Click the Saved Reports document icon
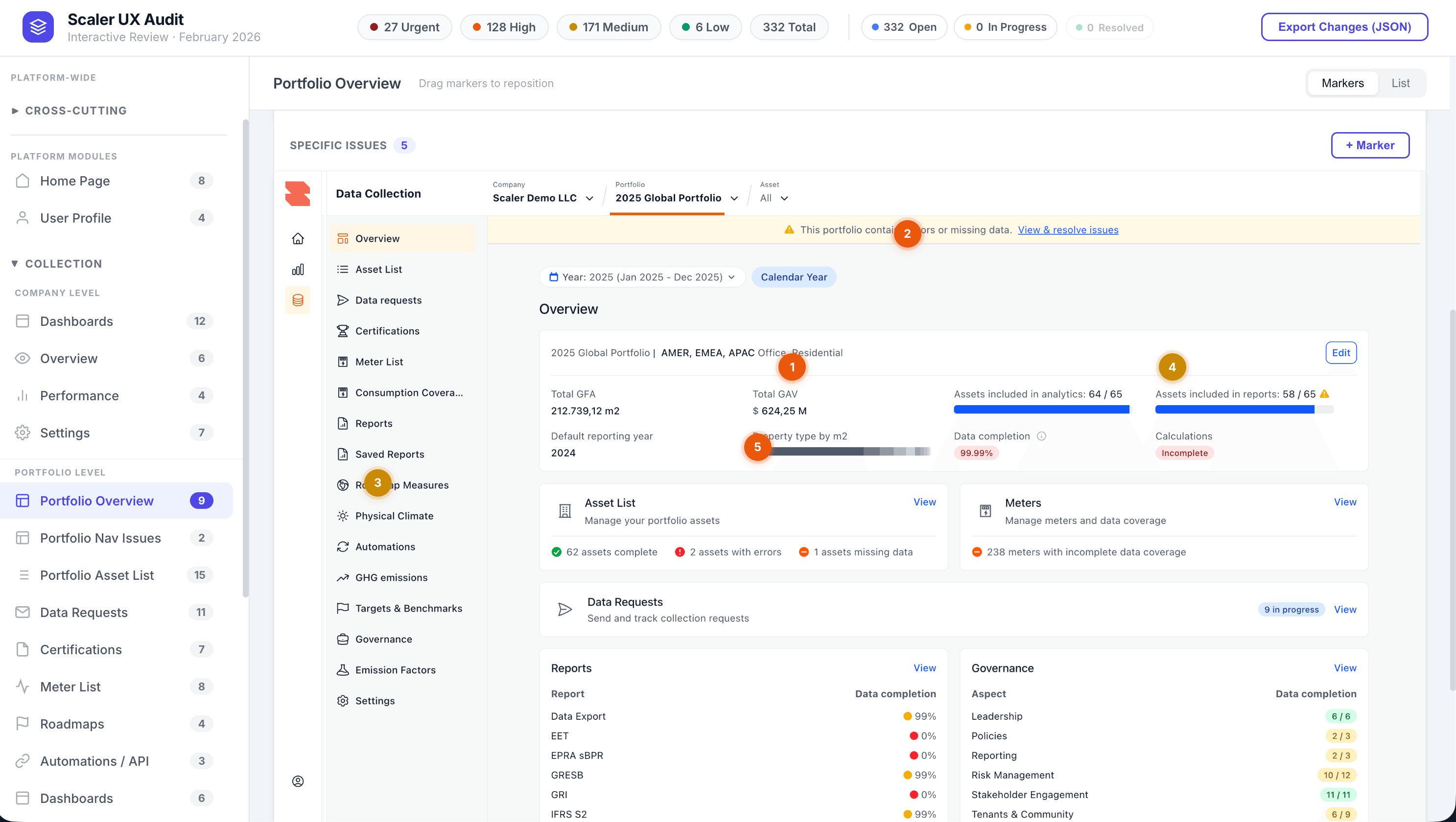The width and height of the screenshot is (1456, 822). [343, 454]
